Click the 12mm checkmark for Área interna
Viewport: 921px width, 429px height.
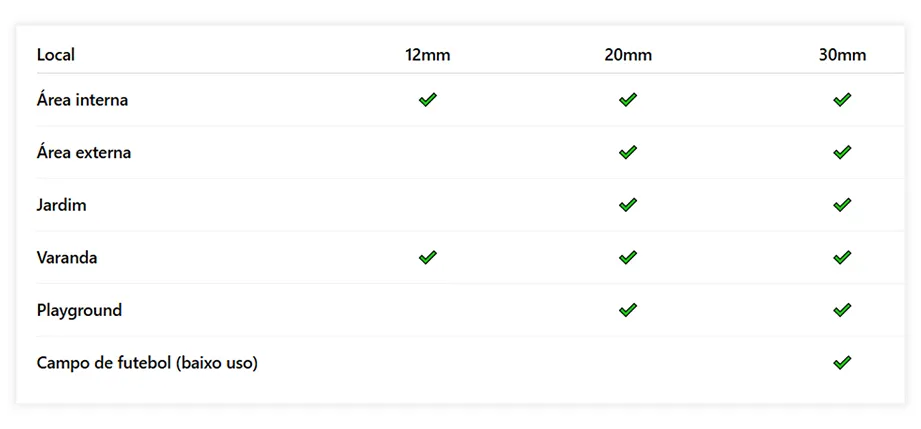(x=428, y=100)
